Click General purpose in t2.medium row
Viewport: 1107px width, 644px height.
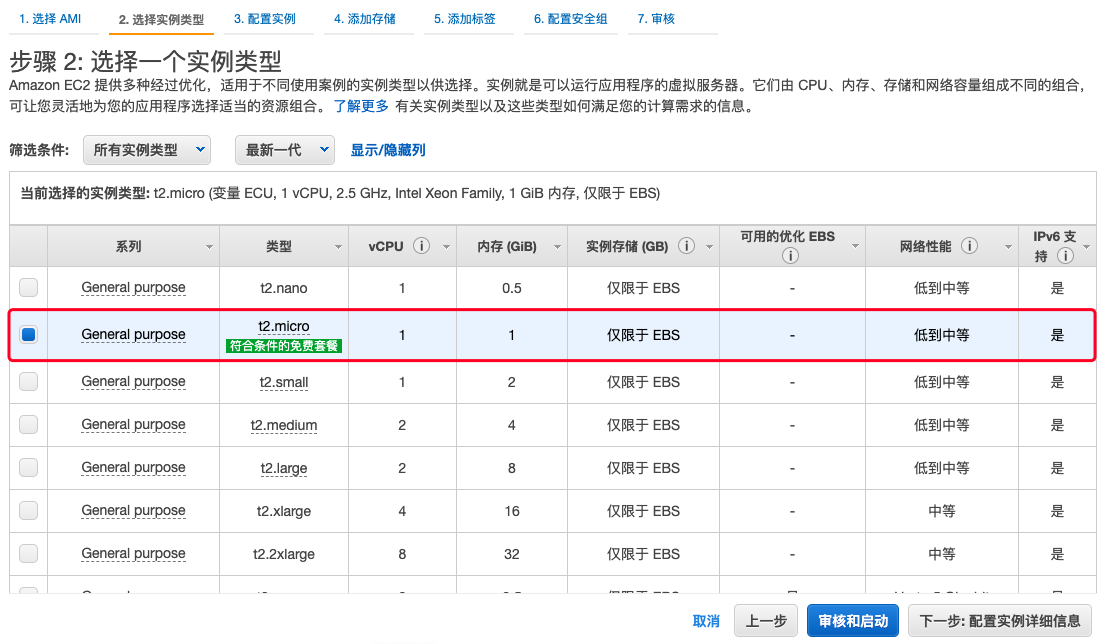pos(133,424)
